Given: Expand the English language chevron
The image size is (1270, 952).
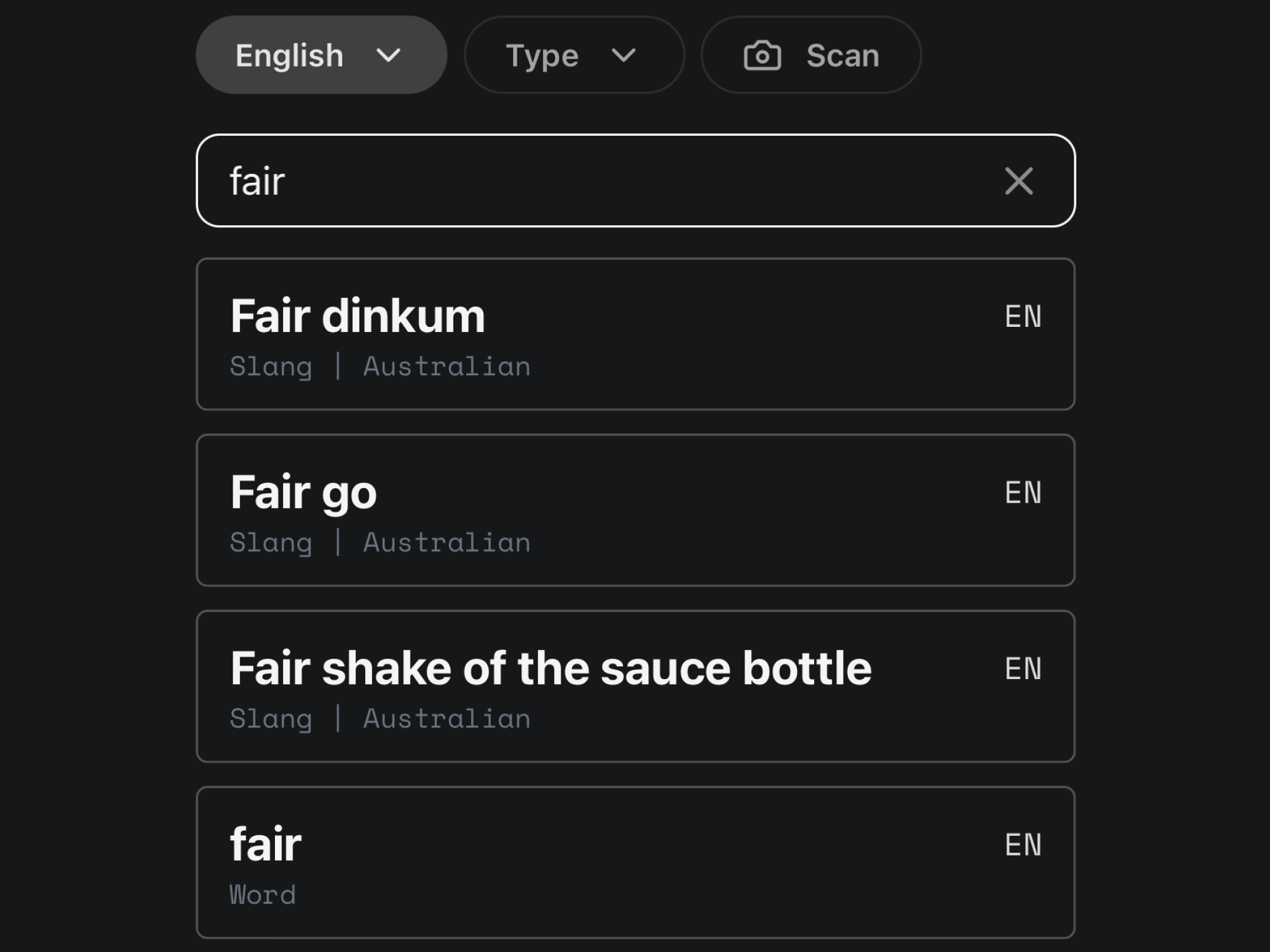Looking at the screenshot, I should tap(388, 56).
